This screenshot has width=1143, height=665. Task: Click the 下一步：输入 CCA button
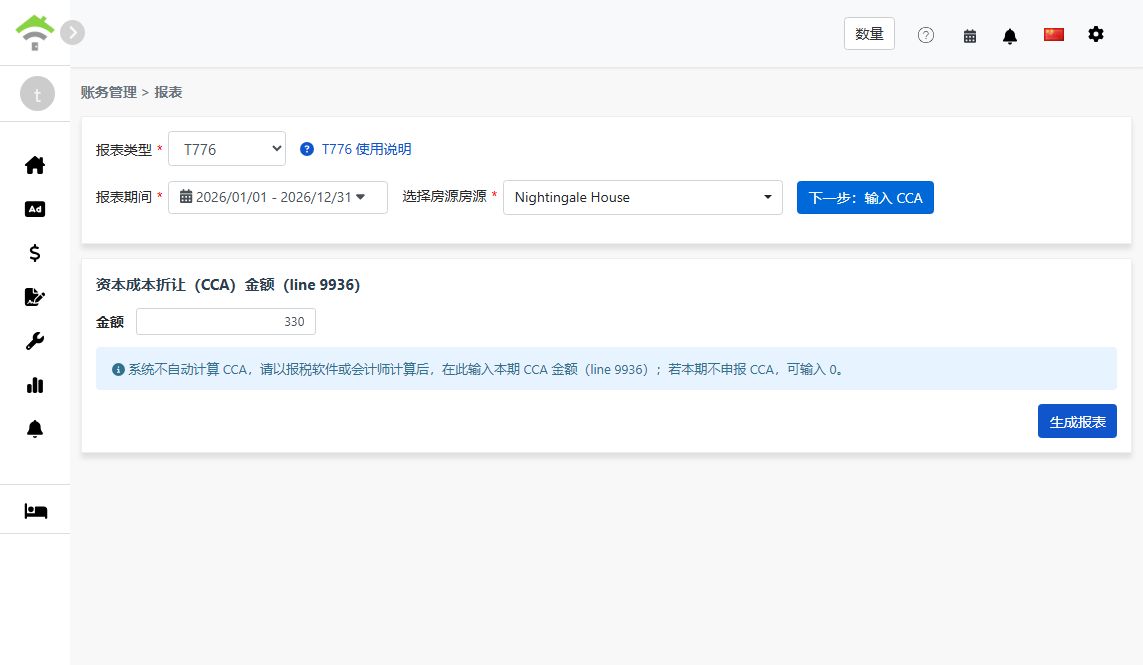(x=865, y=198)
